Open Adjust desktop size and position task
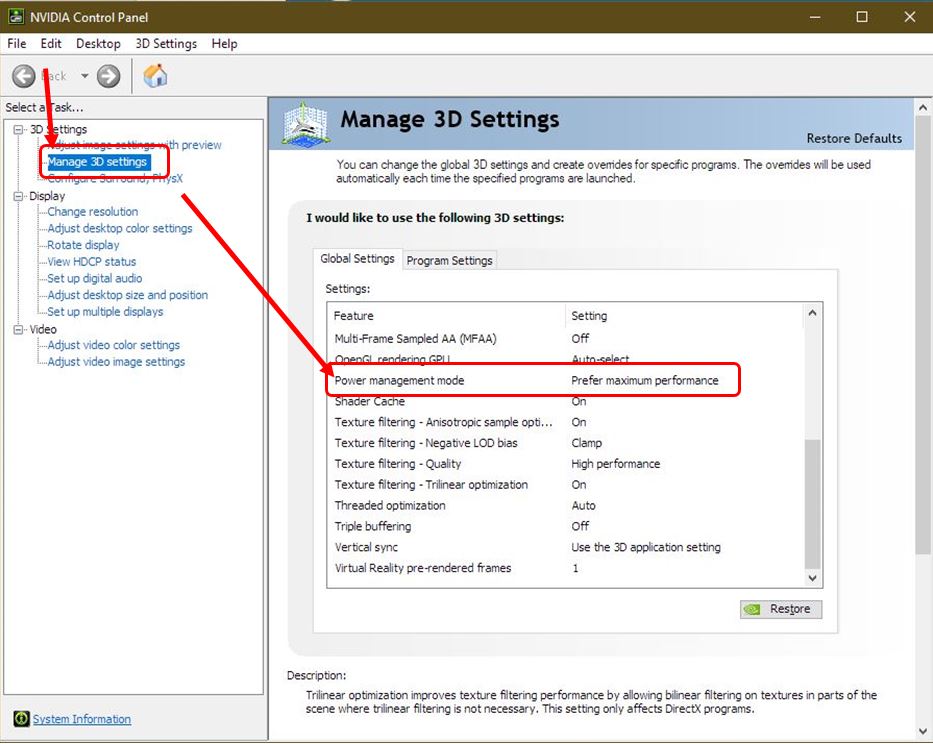The height and width of the screenshot is (744, 933). tap(128, 295)
